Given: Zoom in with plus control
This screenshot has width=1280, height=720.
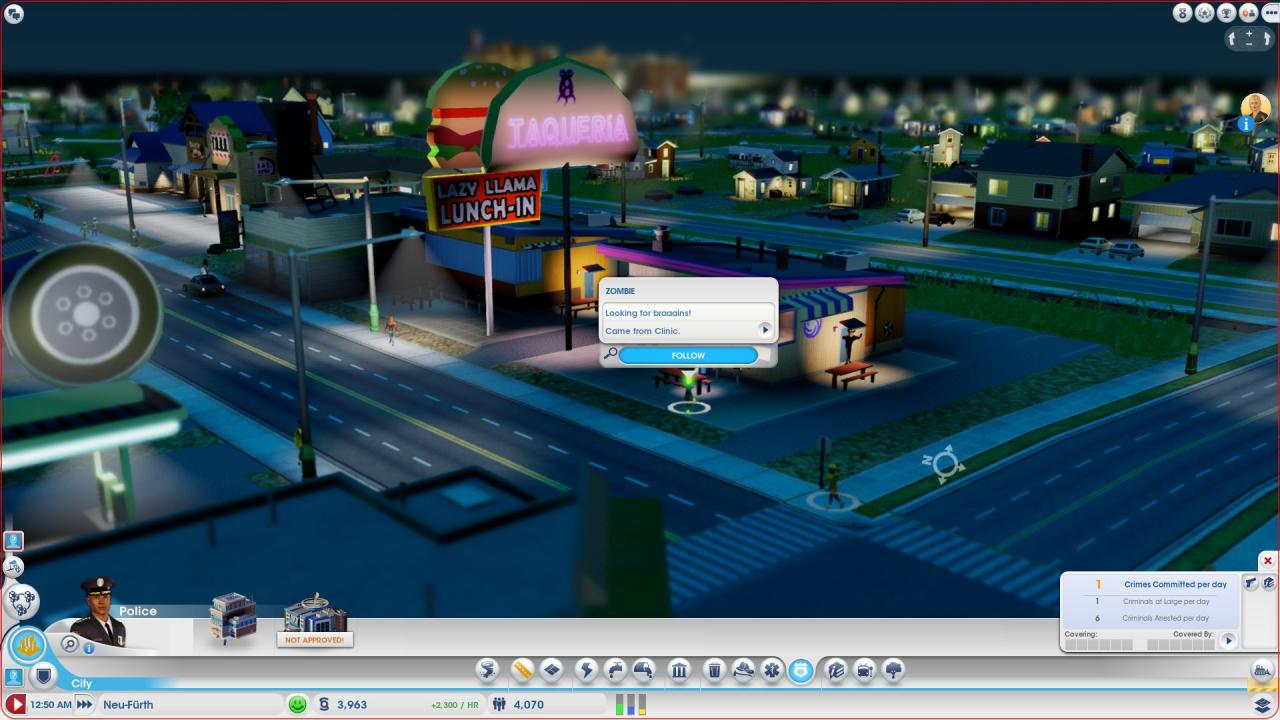Looking at the screenshot, I should [x=1250, y=33].
